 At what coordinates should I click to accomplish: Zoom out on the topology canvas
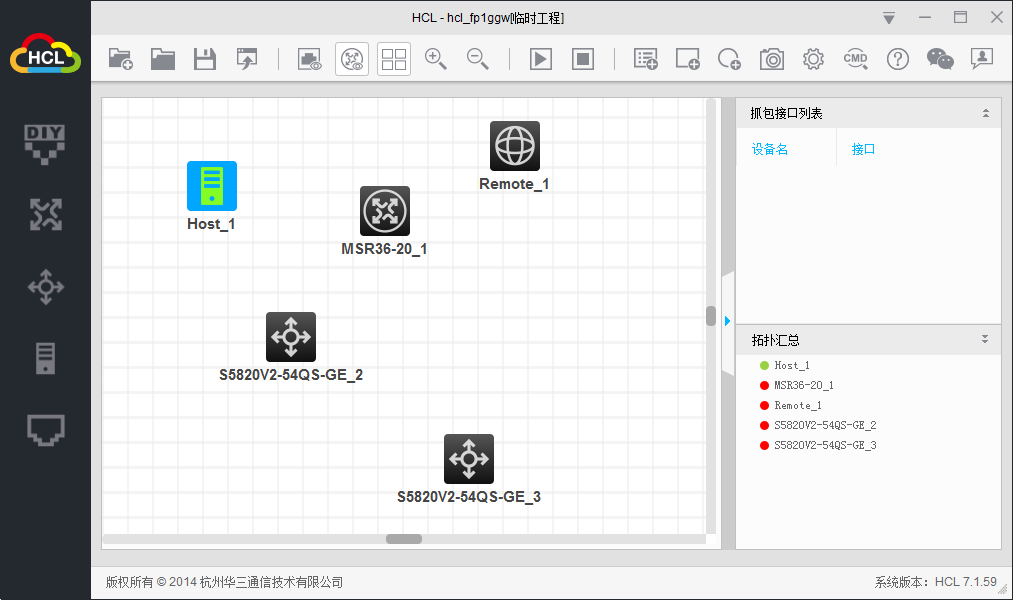click(x=477, y=59)
